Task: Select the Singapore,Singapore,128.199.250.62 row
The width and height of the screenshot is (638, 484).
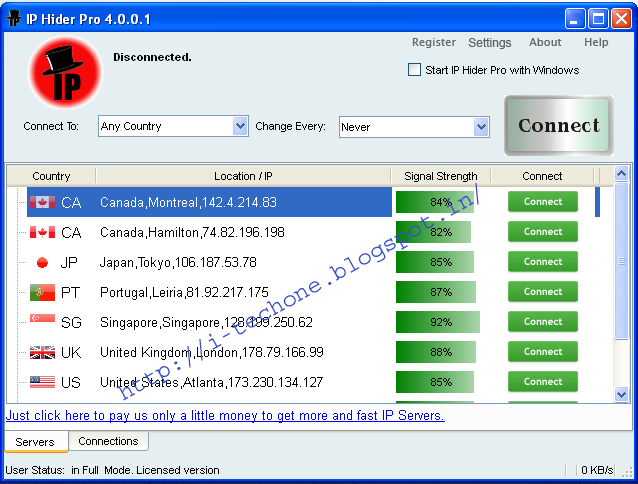Action: tap(210, 322)
